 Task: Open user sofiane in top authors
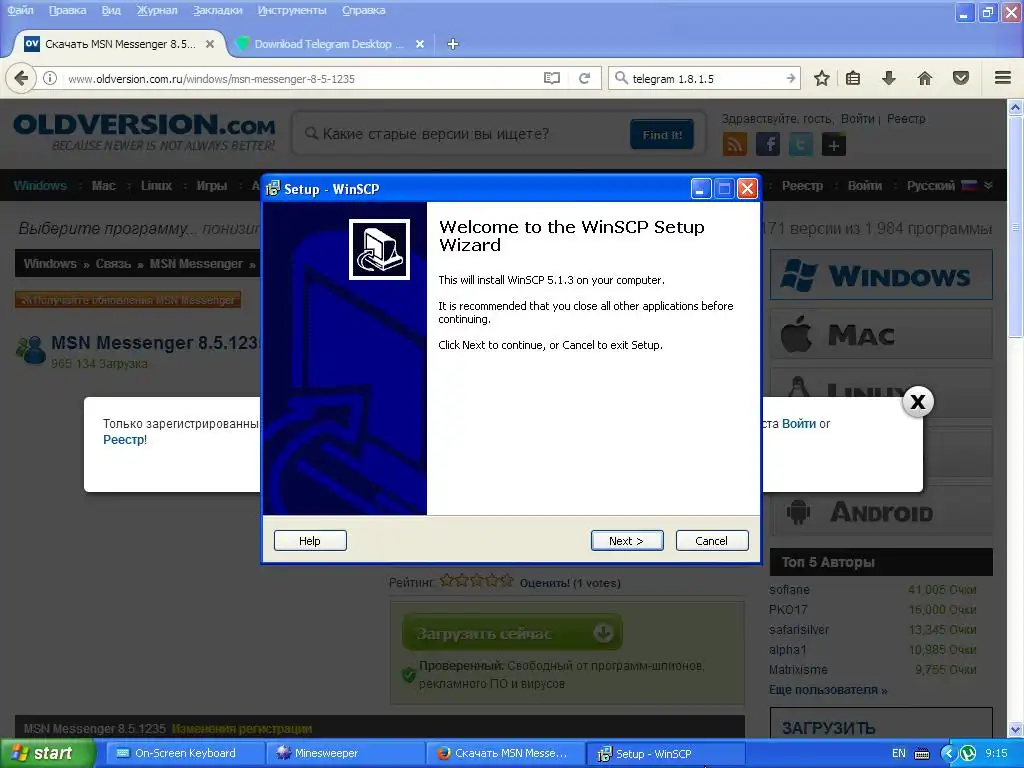pyautogui.click(x=789, y=590)
